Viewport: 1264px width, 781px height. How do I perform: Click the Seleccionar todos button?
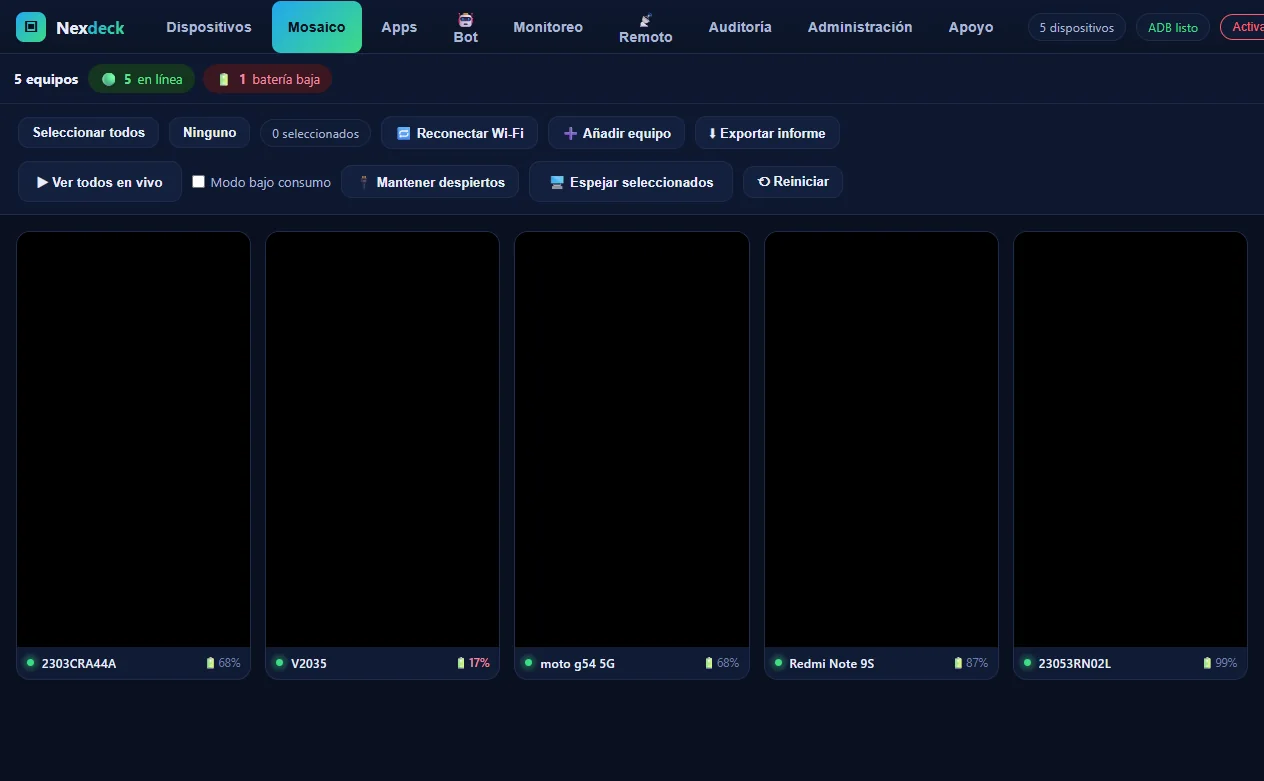(89, 132)
